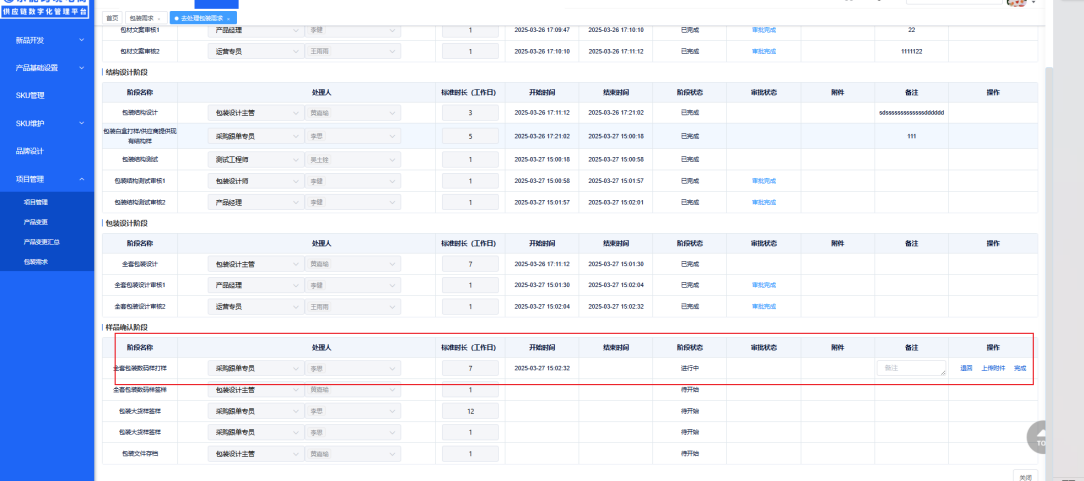
Task: Click the 备注 textarea in highlighted row
Action: coord(911,368)
